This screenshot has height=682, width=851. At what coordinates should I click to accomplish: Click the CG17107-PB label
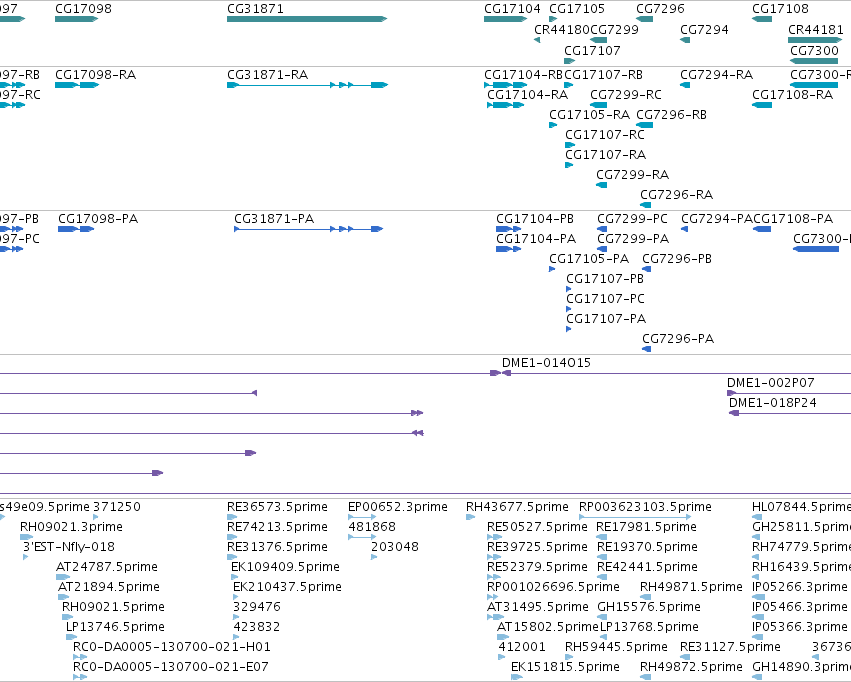pyautogui.click(x=605, y=279)
